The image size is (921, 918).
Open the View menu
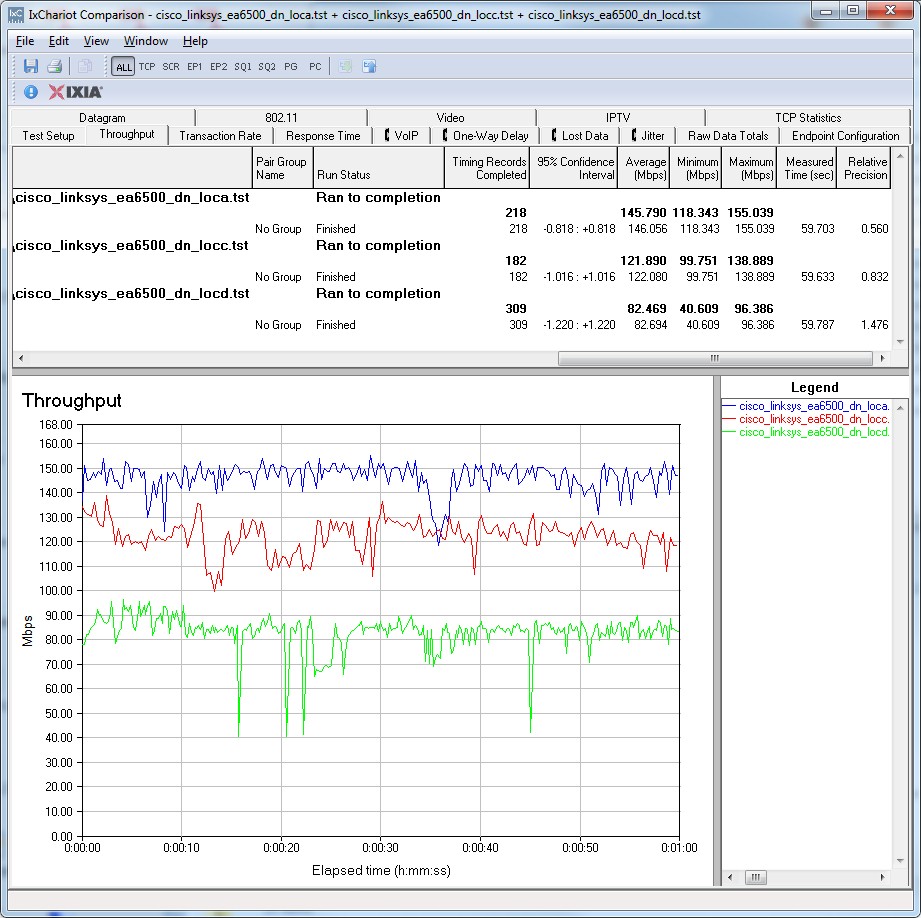click(96, 41)
